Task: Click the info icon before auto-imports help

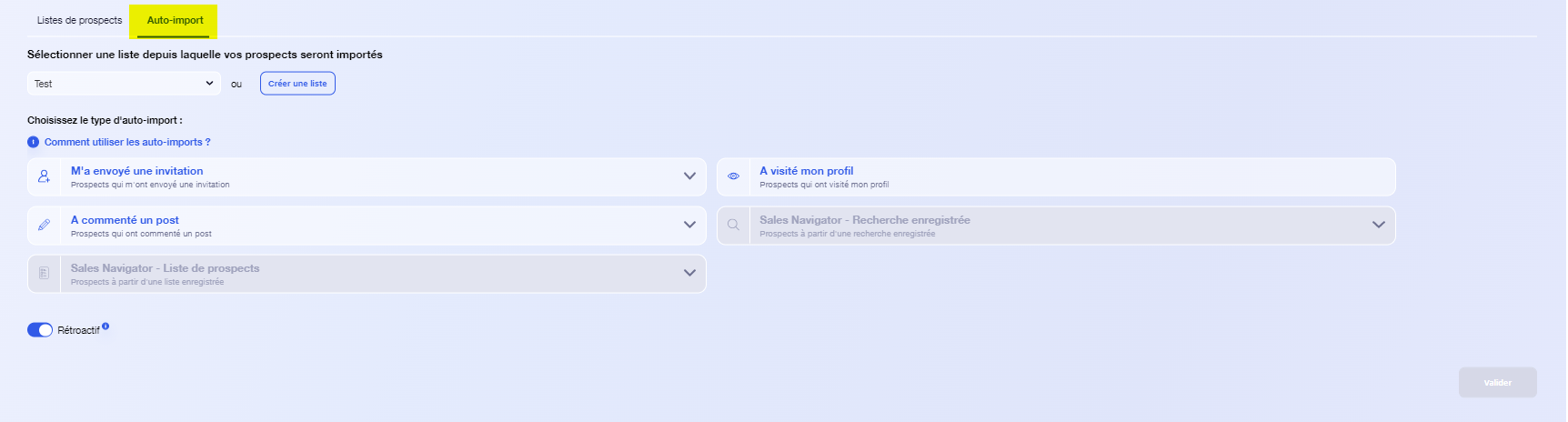Action: (x=34, y=142)
